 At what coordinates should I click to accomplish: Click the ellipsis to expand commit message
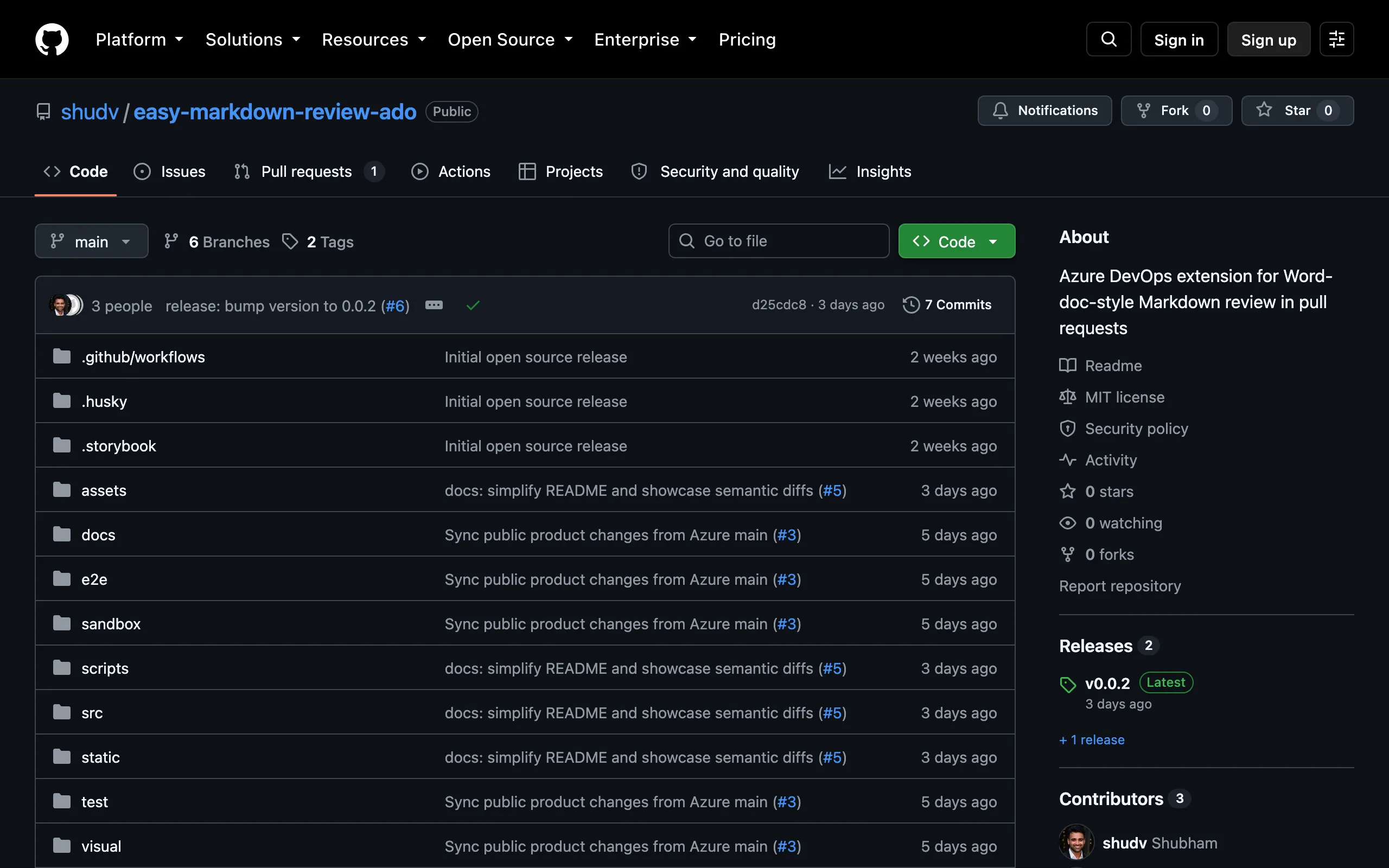[x=434, y=305]
